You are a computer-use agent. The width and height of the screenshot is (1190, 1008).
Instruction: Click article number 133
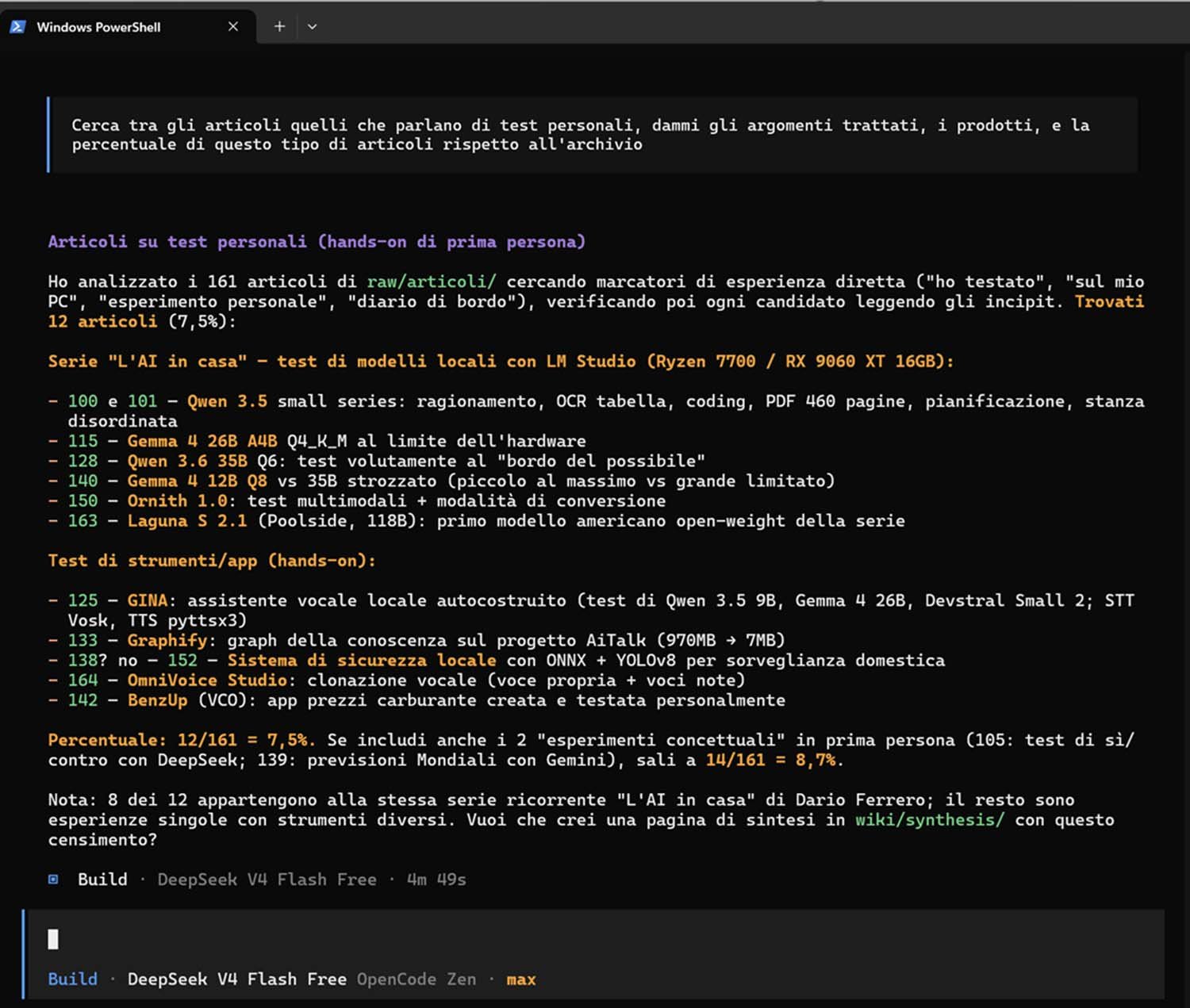pyautogui.click(x=83, y=640)
